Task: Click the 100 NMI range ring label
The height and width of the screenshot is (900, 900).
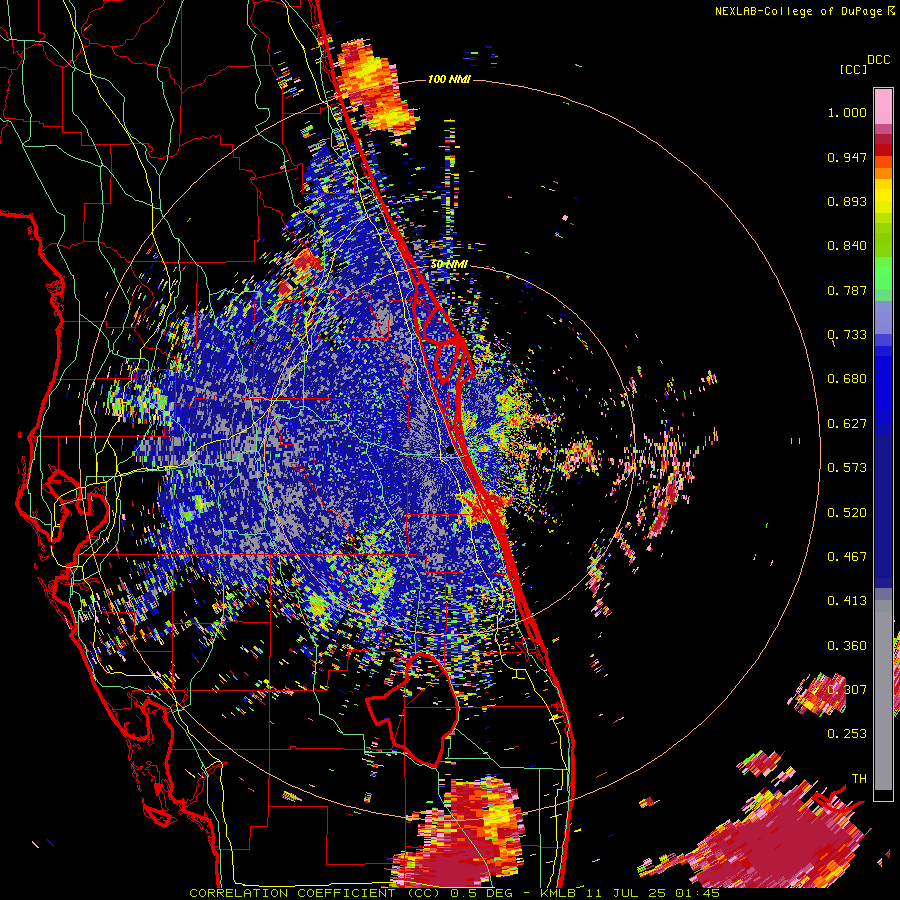Action: pos(449,79)
